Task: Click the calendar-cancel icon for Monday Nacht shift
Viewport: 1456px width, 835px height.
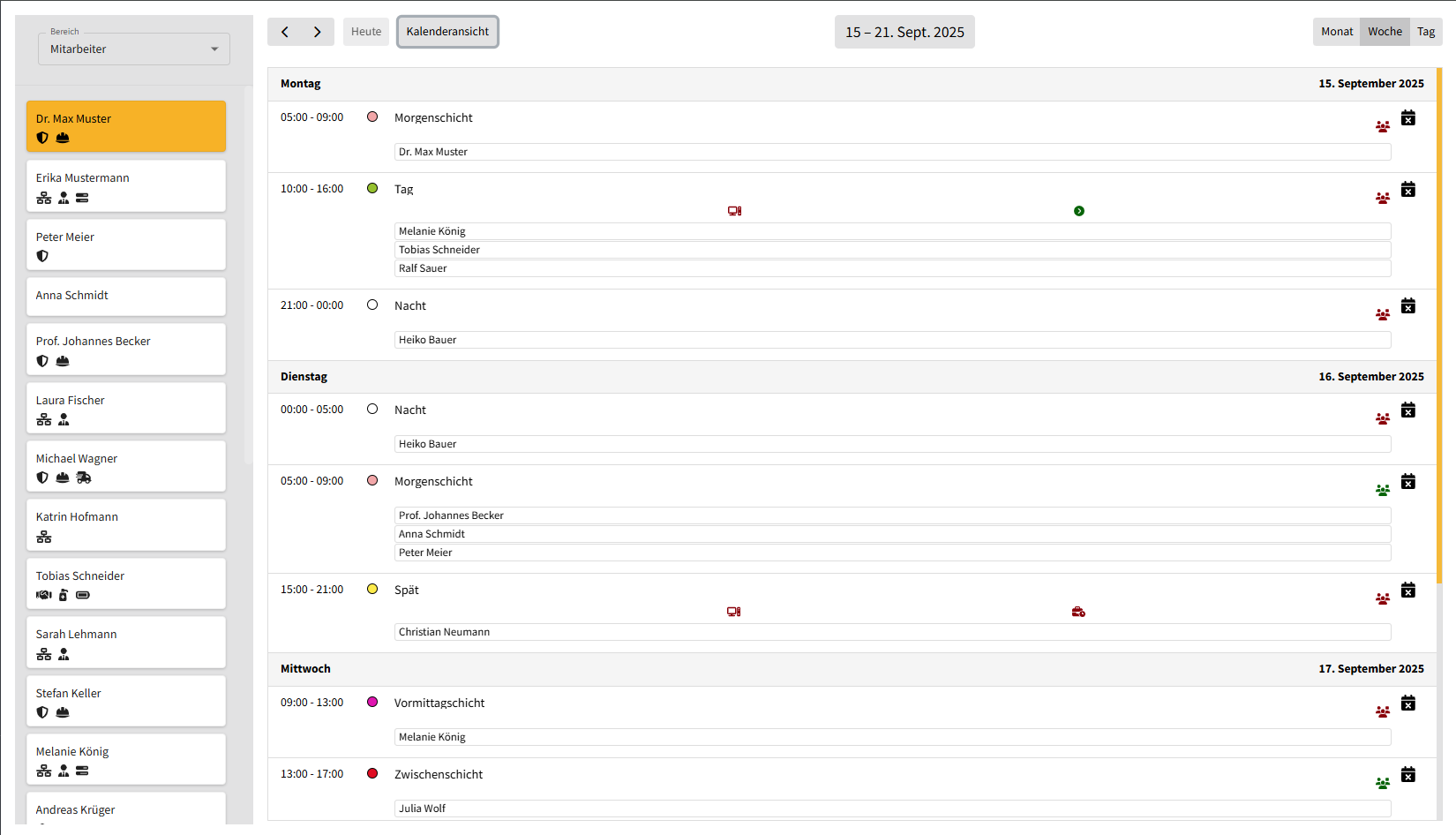Action: click(1408, 306)
